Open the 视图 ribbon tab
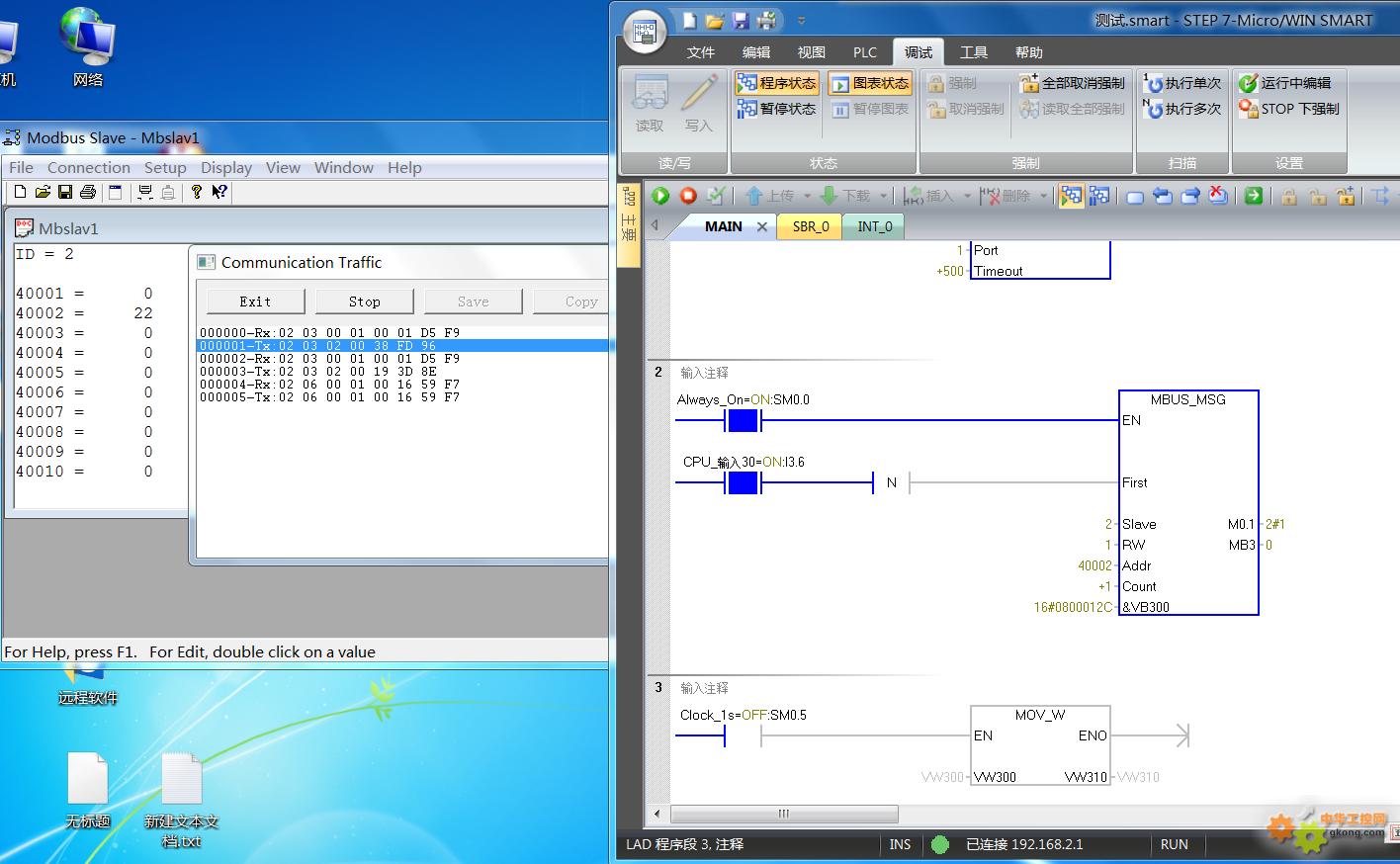 812,52
